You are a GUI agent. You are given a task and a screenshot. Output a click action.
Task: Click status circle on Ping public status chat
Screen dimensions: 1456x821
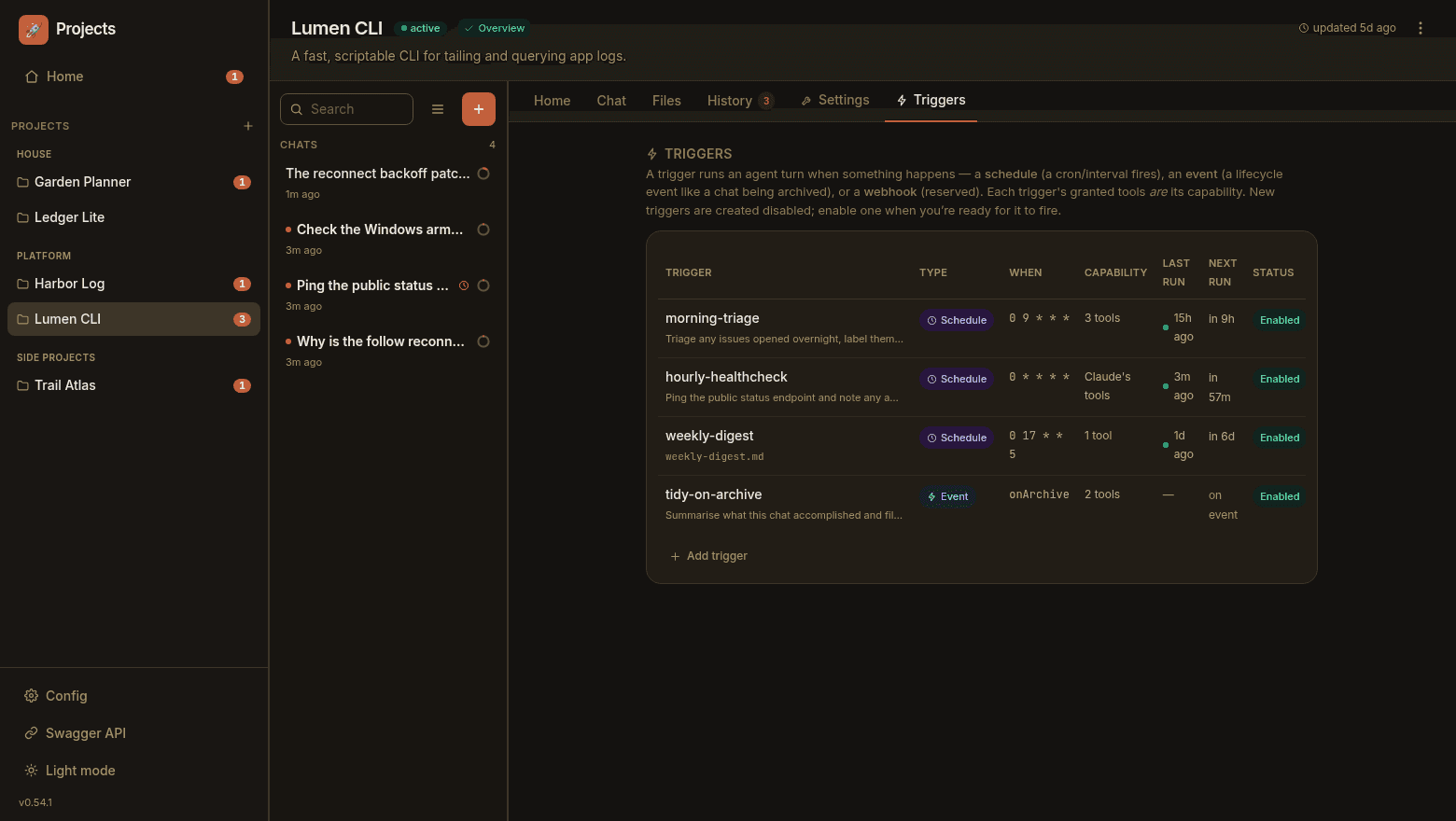[x=483, y=285]
